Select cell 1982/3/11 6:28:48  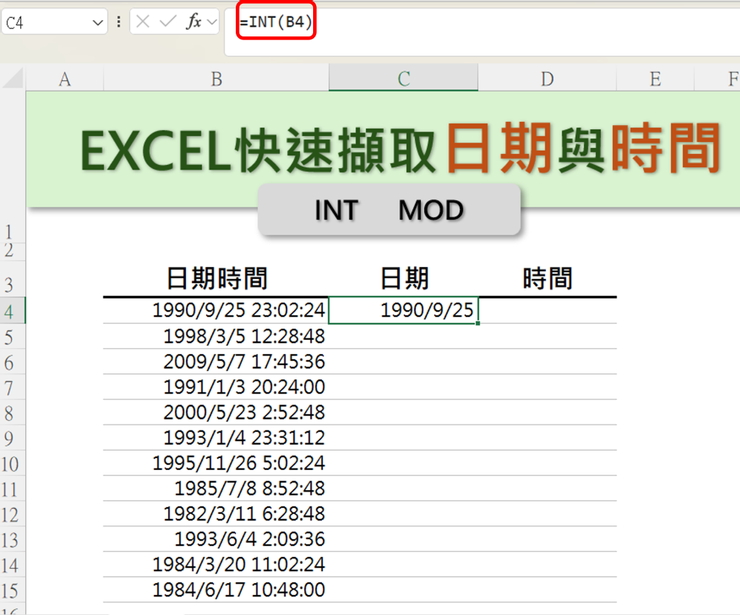tap(216, 514)
